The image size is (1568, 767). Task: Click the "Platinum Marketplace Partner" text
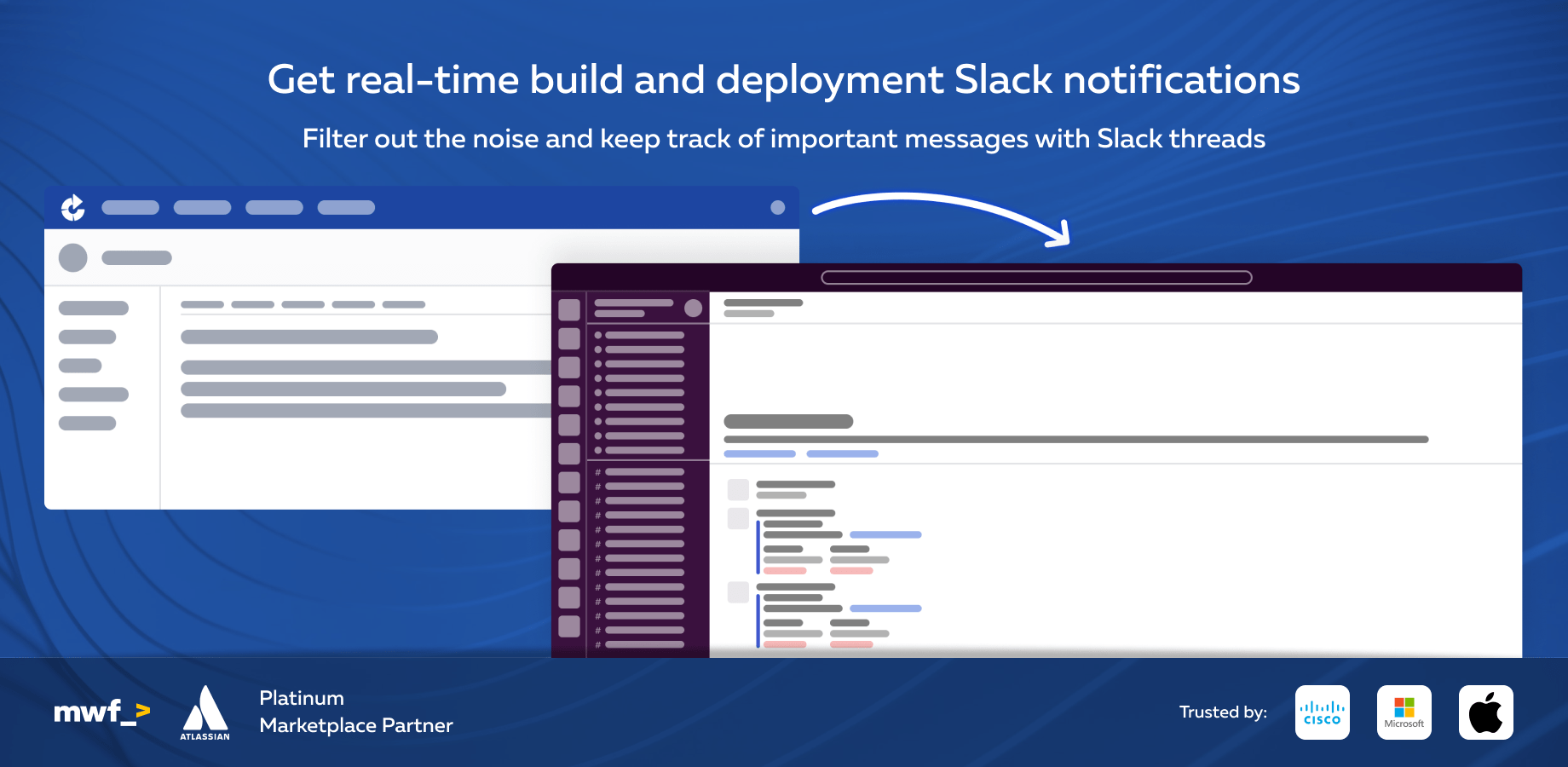tap(356, 712)
